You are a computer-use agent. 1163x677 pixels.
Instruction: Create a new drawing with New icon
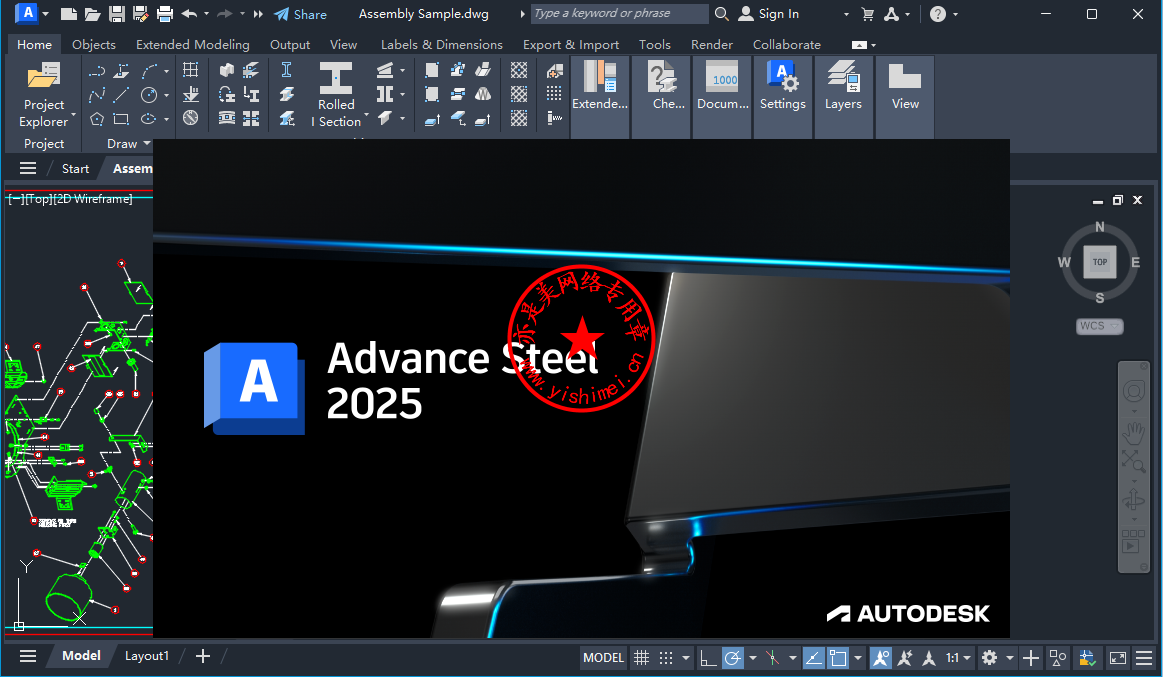(x=68, y=13)
